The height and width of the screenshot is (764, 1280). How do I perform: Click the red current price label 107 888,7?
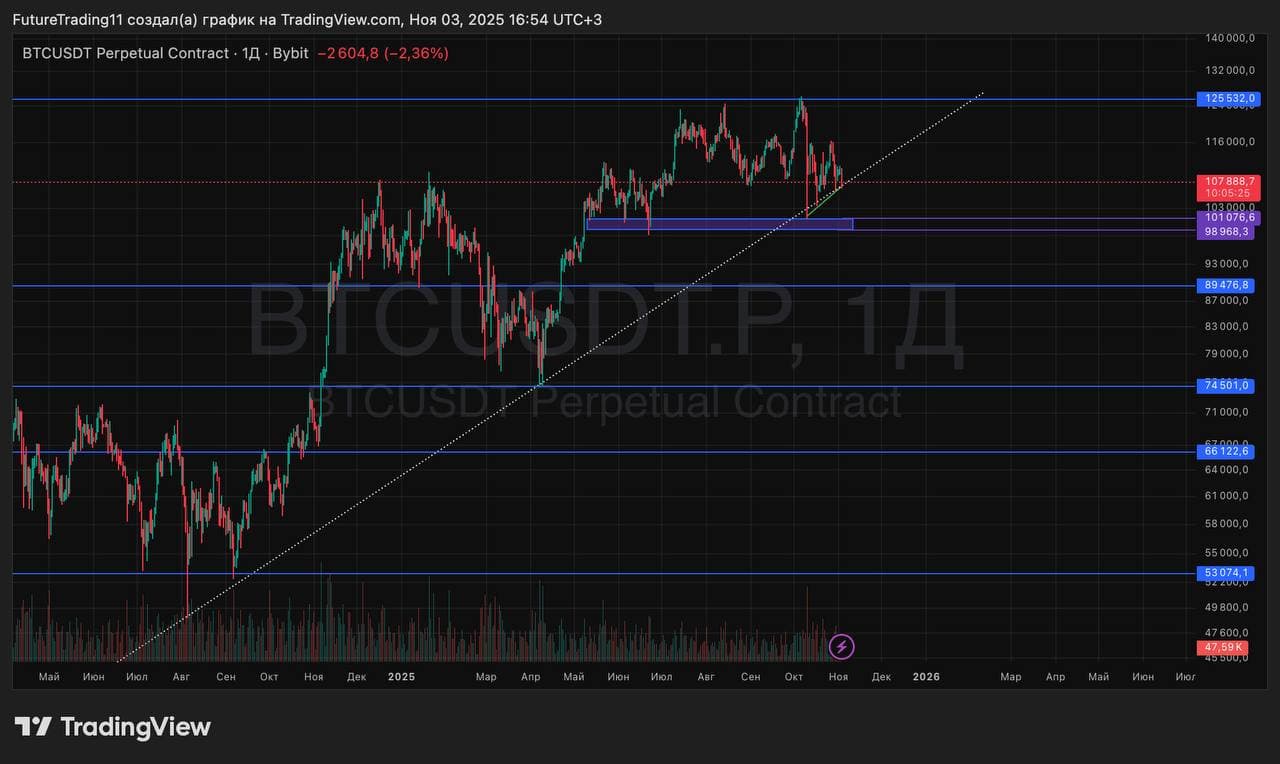pyautogui.click(x=1226, y=181)
